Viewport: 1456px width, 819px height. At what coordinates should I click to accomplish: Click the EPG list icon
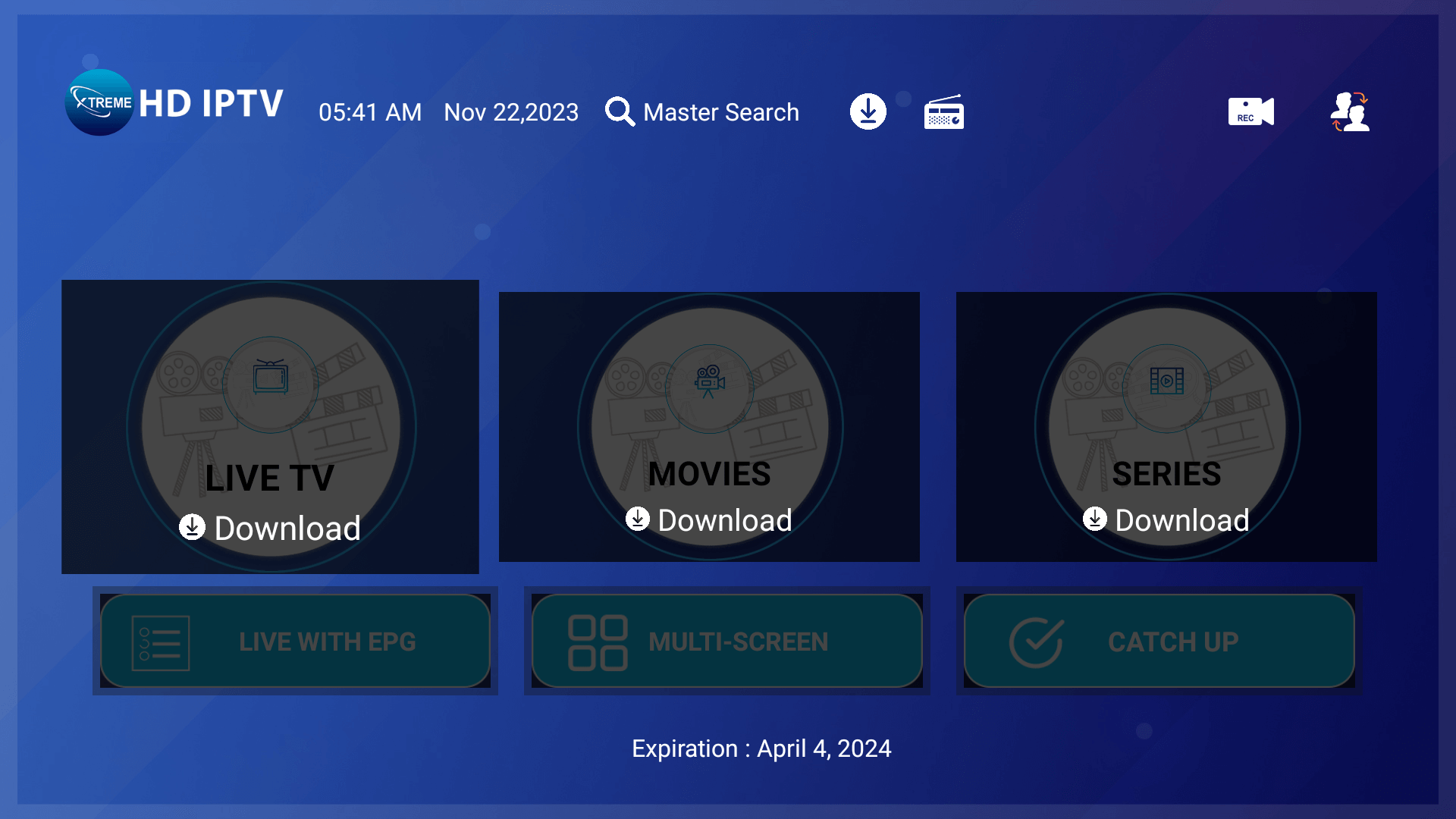pos(160,643)
